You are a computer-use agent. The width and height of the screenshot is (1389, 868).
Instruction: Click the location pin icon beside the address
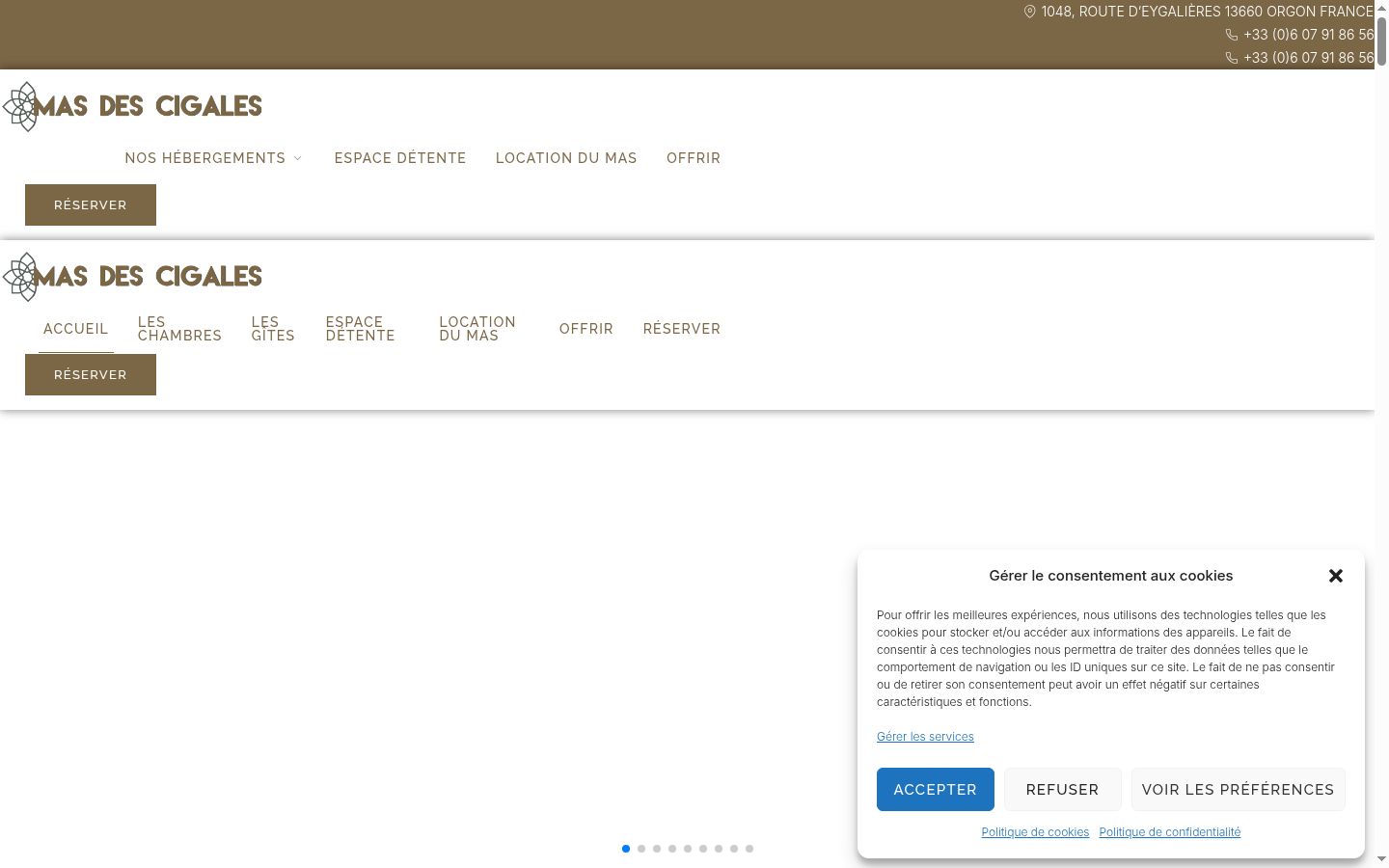(1029, 12)
